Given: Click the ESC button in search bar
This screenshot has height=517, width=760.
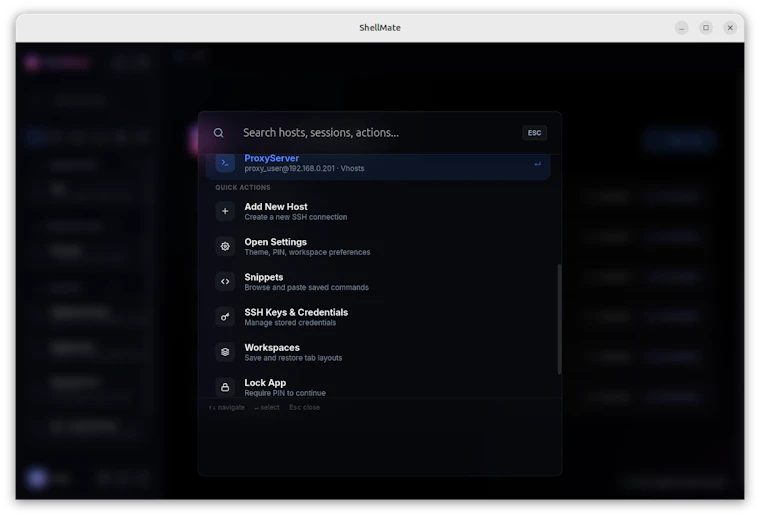Looking at the screenshot, I should click(534, 133).
